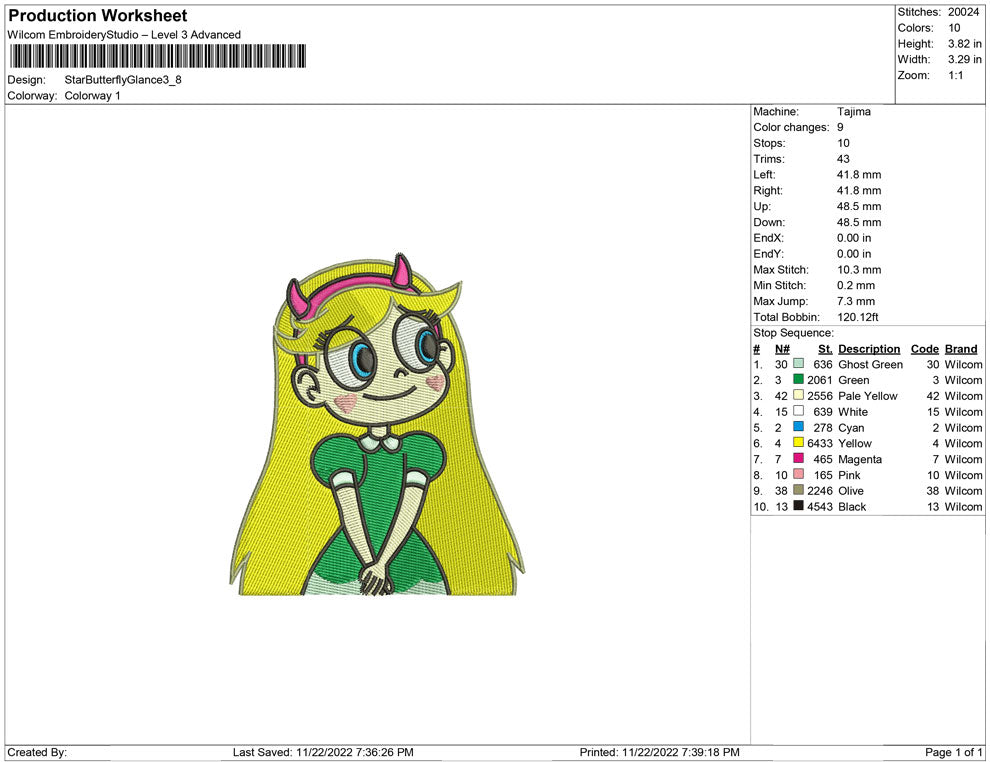
Task: Click 'Wilcom EmbroideryStudio – Level 3 Advanced' text
Action: point(124,35)
